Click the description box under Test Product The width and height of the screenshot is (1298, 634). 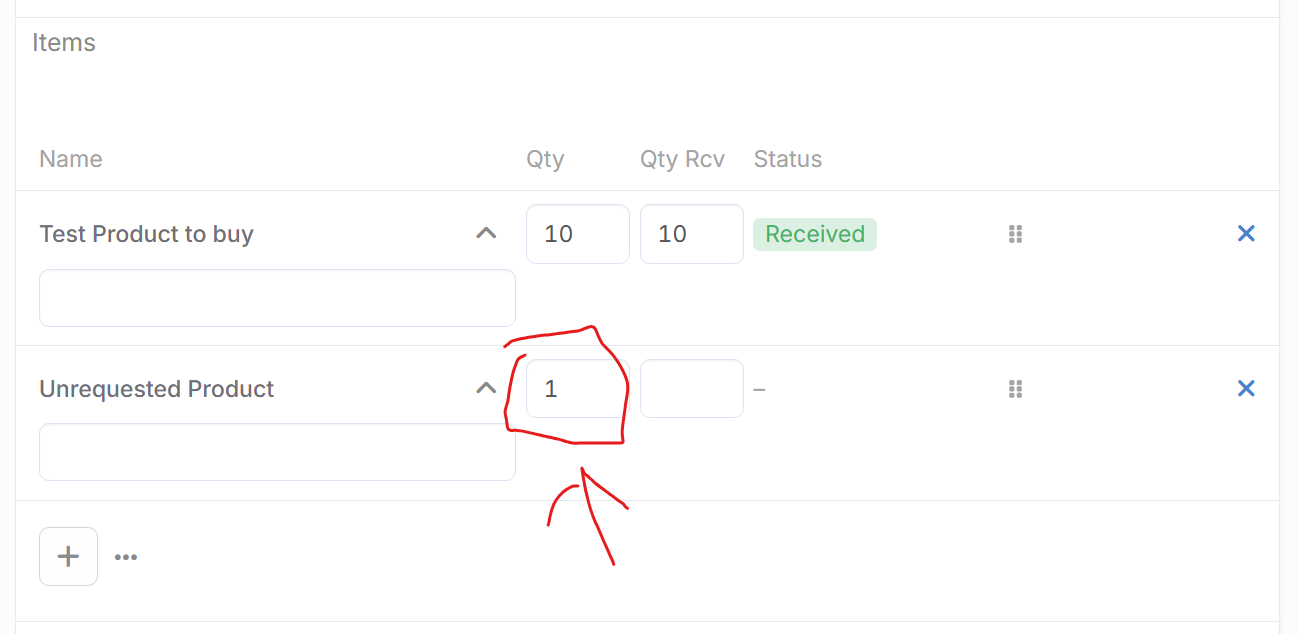(277, 298)
